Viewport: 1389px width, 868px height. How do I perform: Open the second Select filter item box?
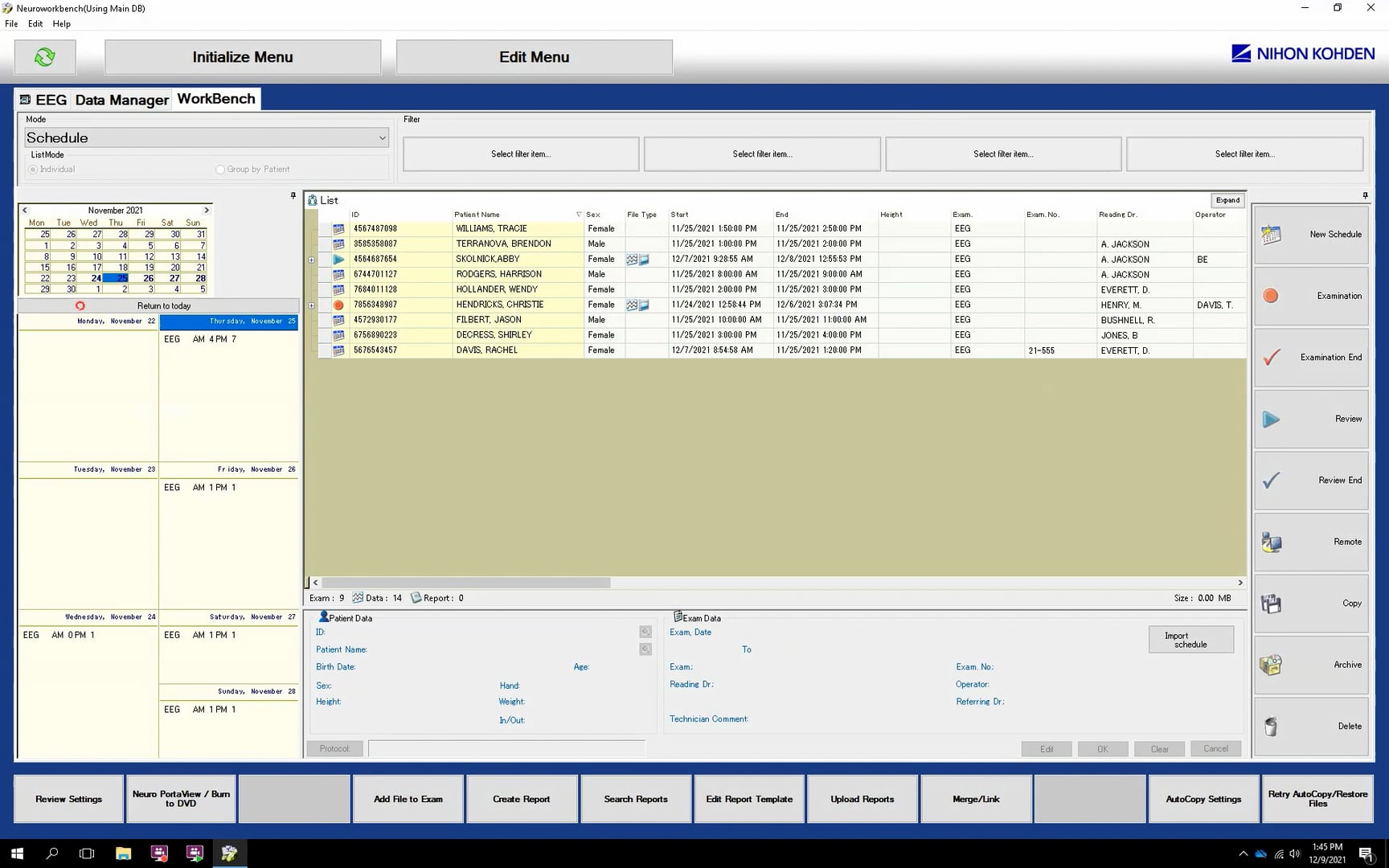click(762, 154)
